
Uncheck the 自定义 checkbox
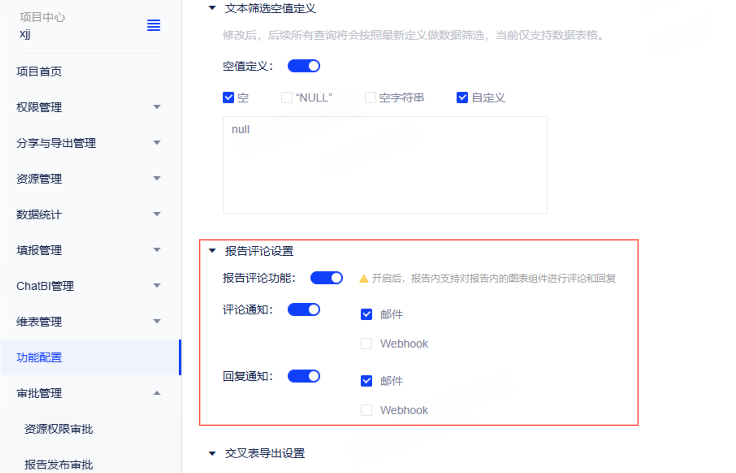pyautogui.click(x=462, y=98)
